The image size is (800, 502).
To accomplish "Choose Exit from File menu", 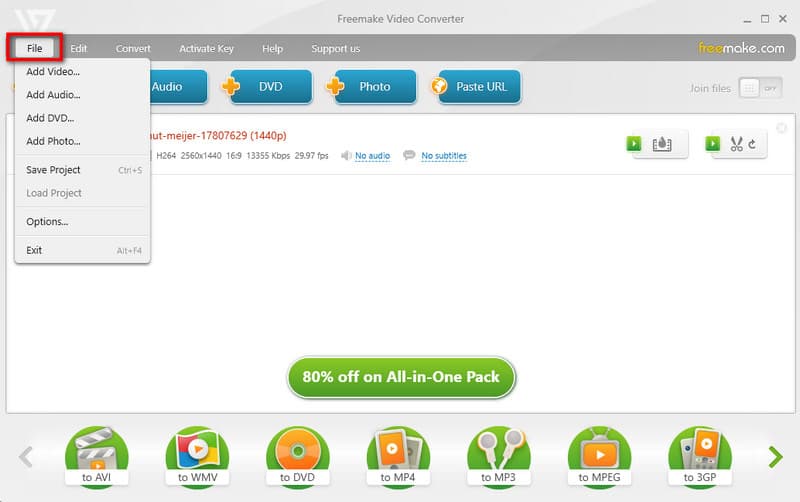I will [82, 250].
